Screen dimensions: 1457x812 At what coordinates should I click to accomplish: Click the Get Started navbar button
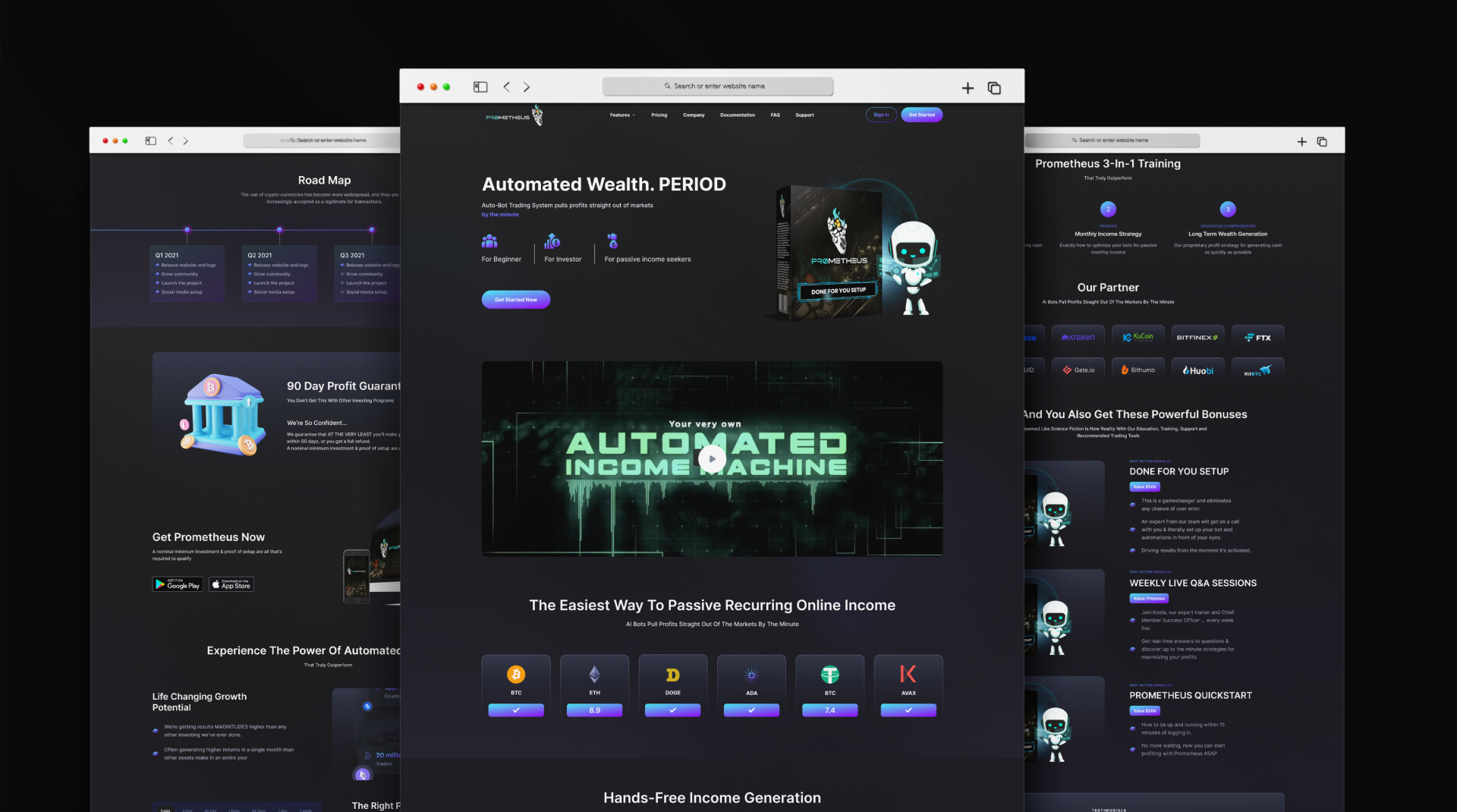pos(921,115)
